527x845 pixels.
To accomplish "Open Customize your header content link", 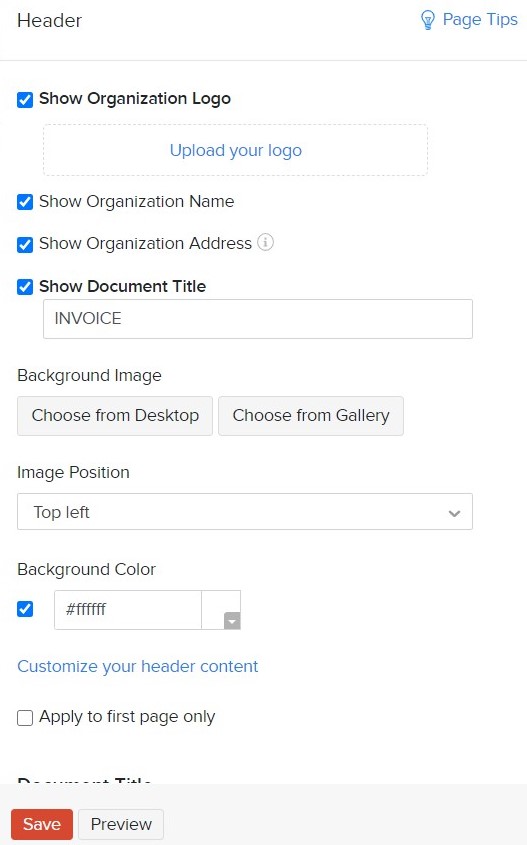I will tap(137, 667).
